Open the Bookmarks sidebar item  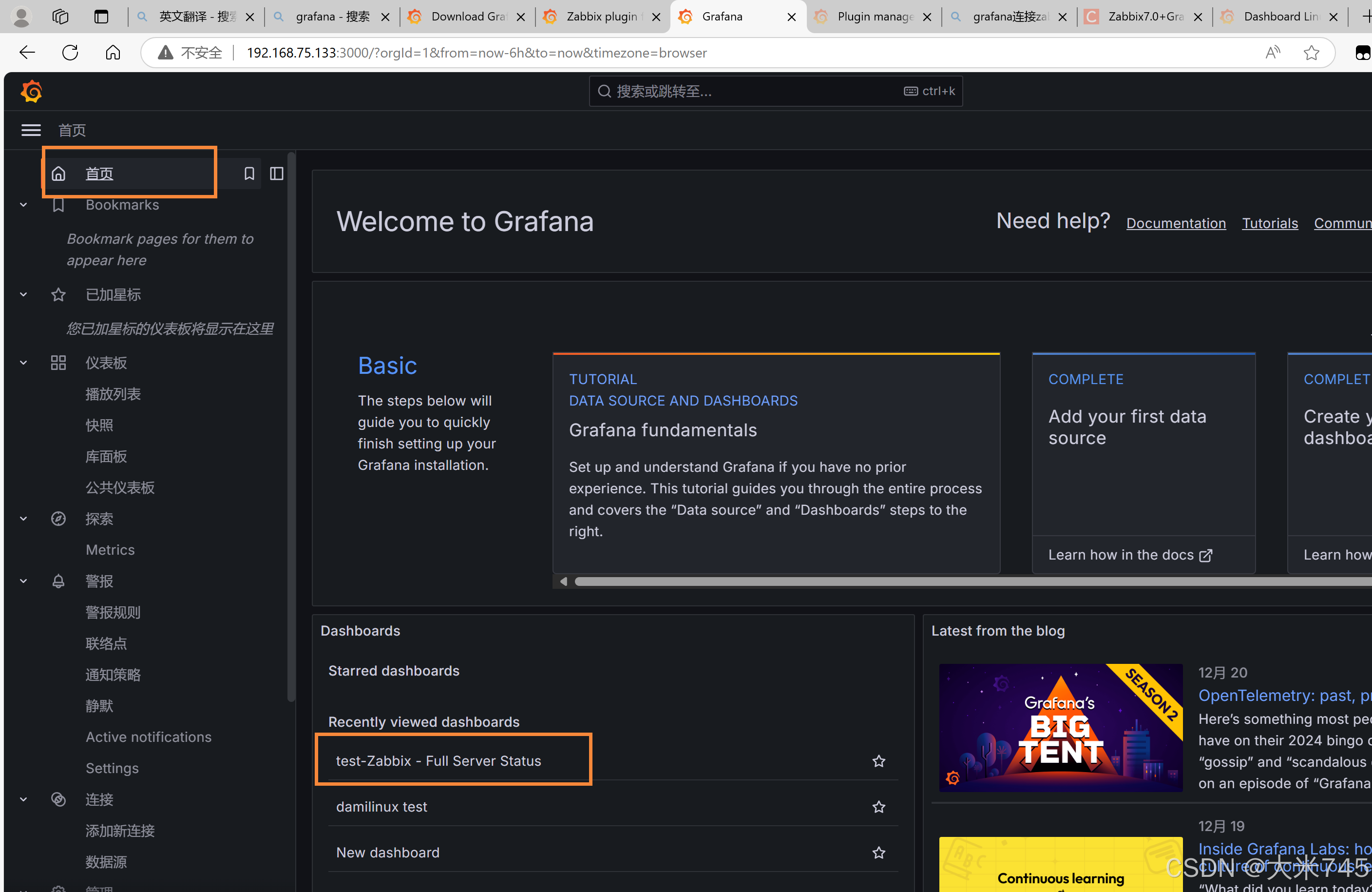[122, 205]
